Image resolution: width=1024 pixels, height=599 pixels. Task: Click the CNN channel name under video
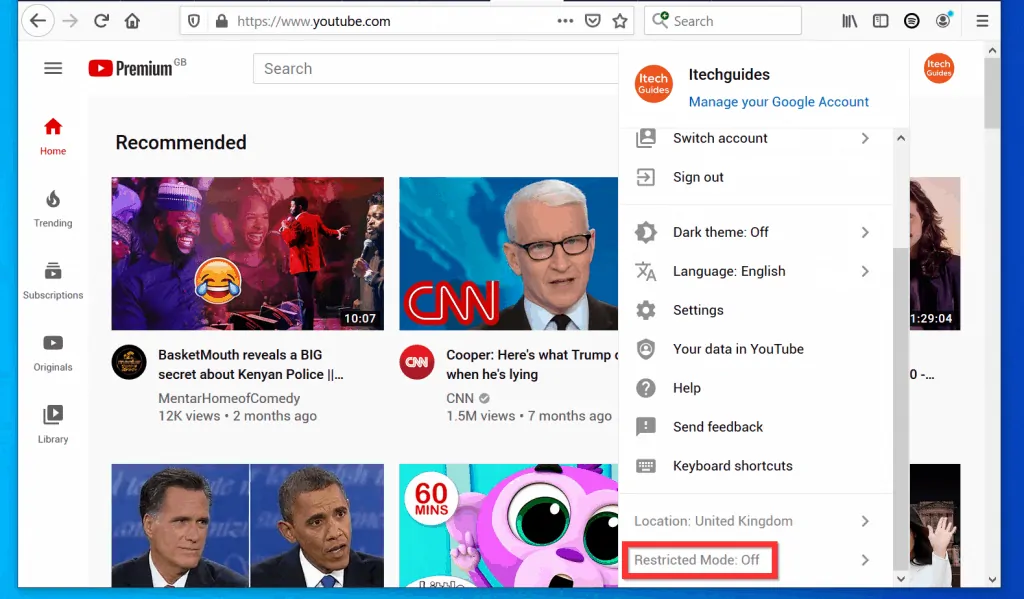pyautogui.click(x=460, y=398)
